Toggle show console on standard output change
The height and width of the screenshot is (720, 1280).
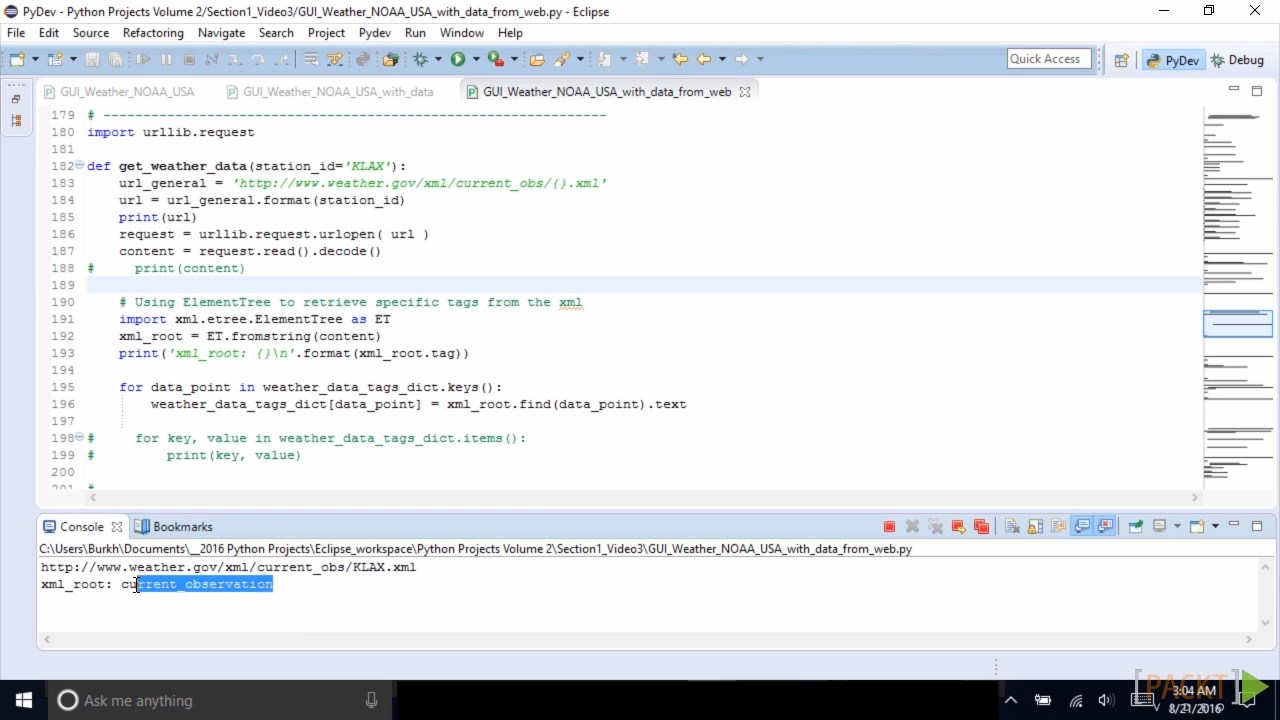[1081, 526]
